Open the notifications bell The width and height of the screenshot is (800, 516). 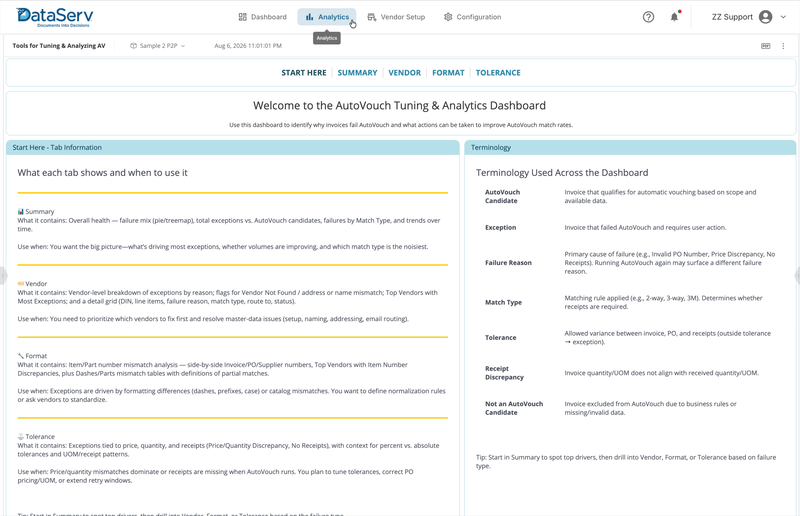tap(674, 17)
